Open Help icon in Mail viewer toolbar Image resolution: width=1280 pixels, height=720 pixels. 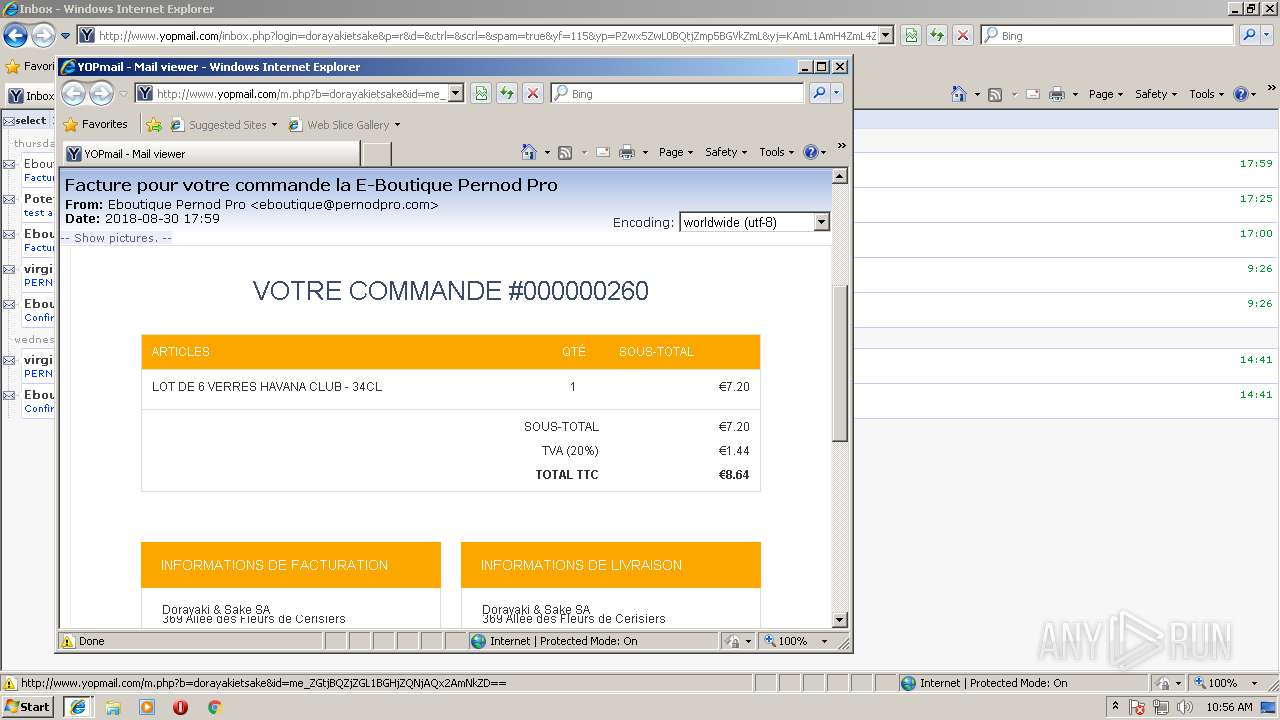(810, 152)
